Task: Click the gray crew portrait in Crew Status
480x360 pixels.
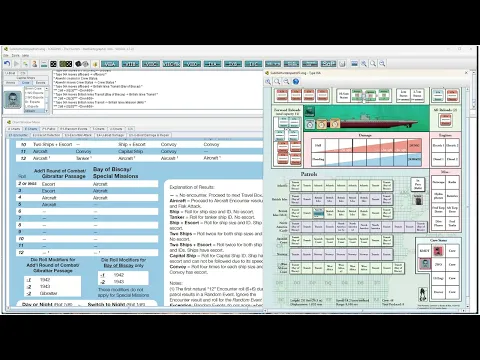Action: [x=424, y=264]
